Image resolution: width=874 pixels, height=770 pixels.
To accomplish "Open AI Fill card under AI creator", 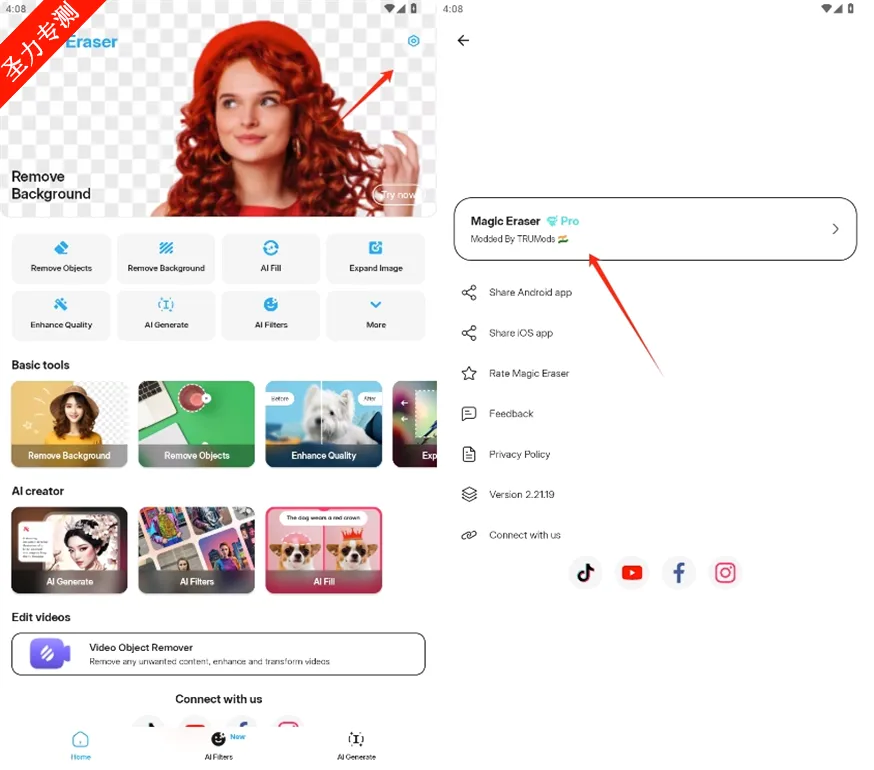I will (324, 550).
